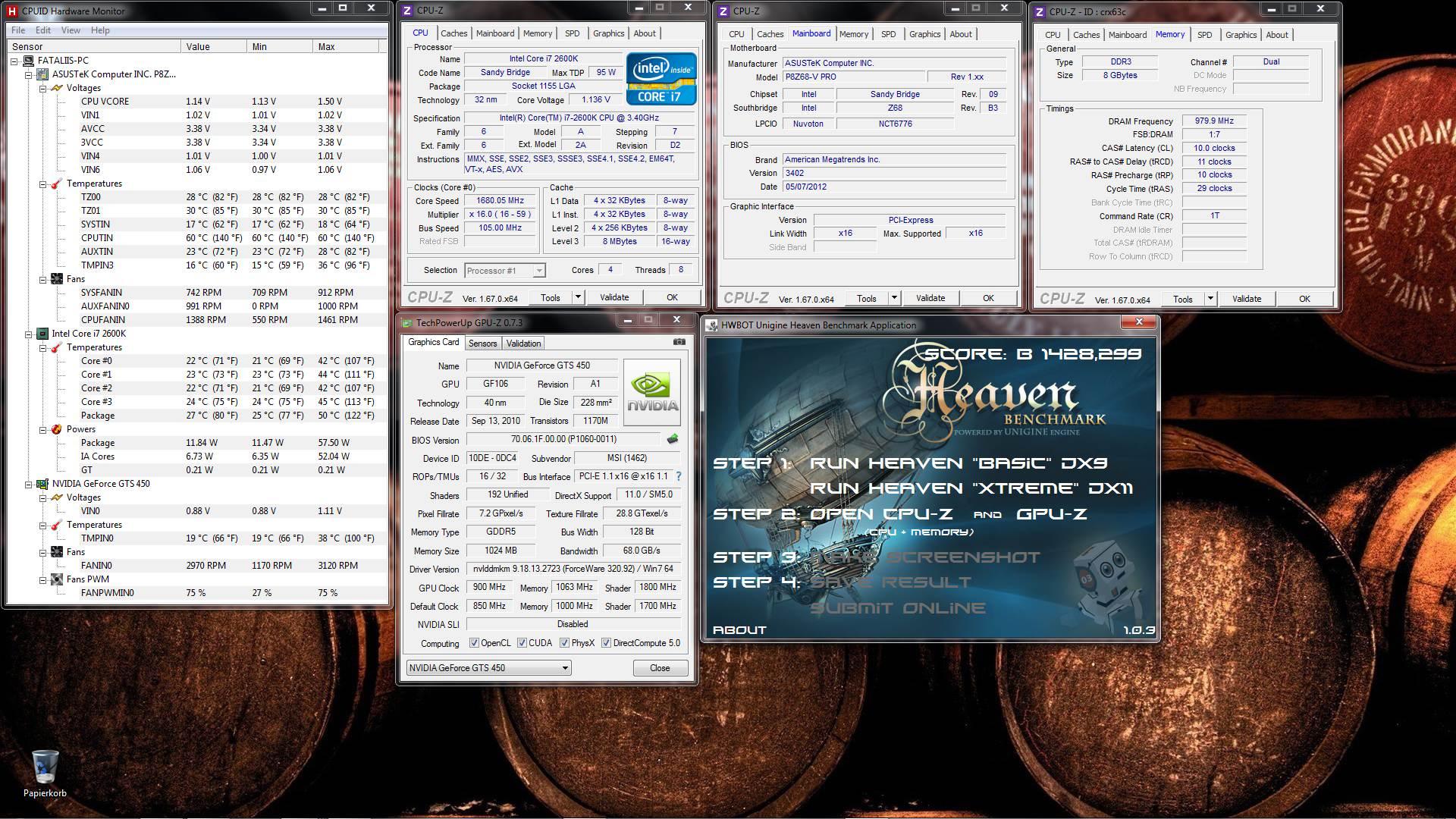Open the Edit menu in HWMonitor
1456x819 pixels.
click(x=43, y=30)
